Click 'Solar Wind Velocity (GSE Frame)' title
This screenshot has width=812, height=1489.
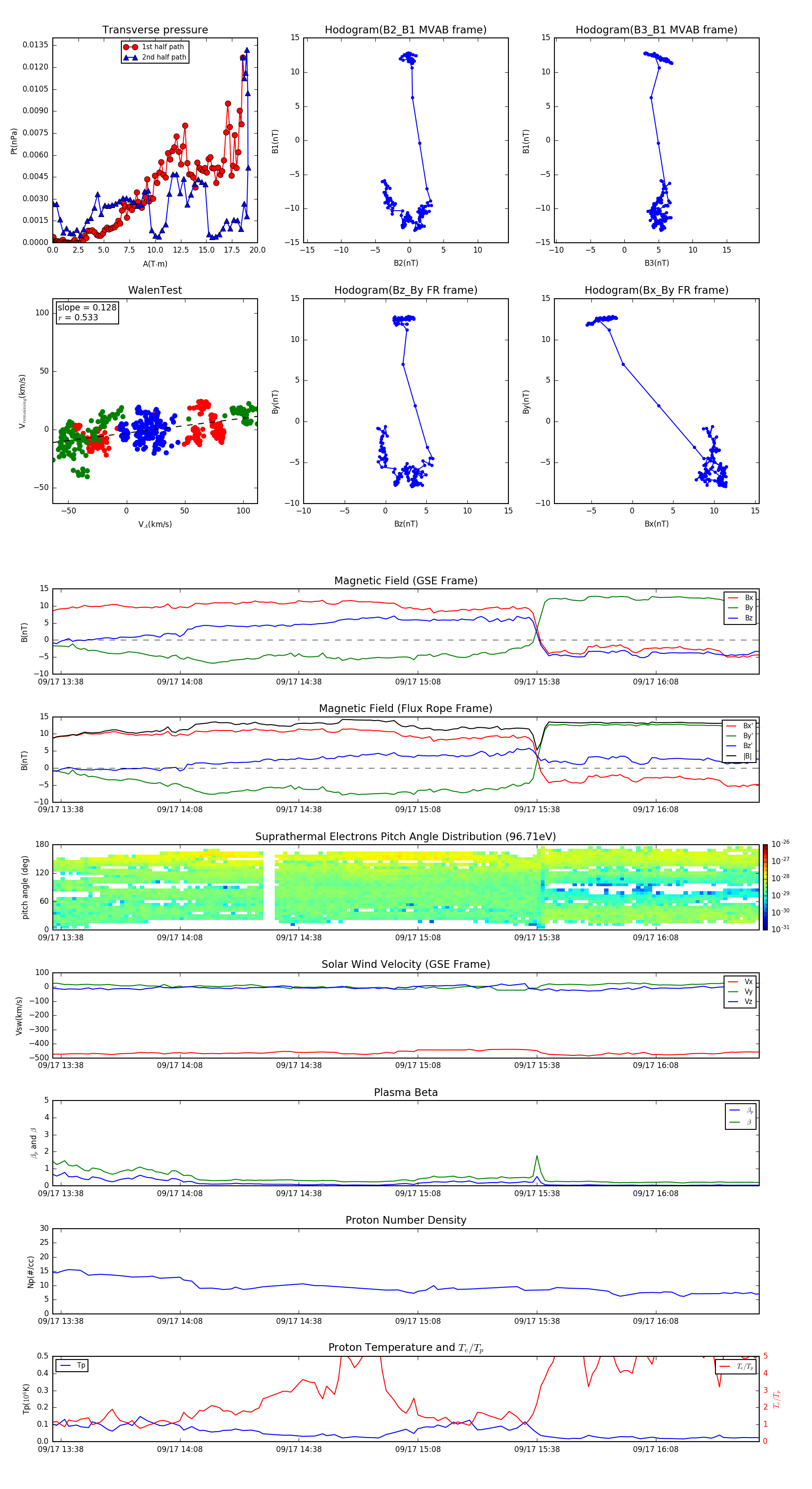(x=406, y=965)
